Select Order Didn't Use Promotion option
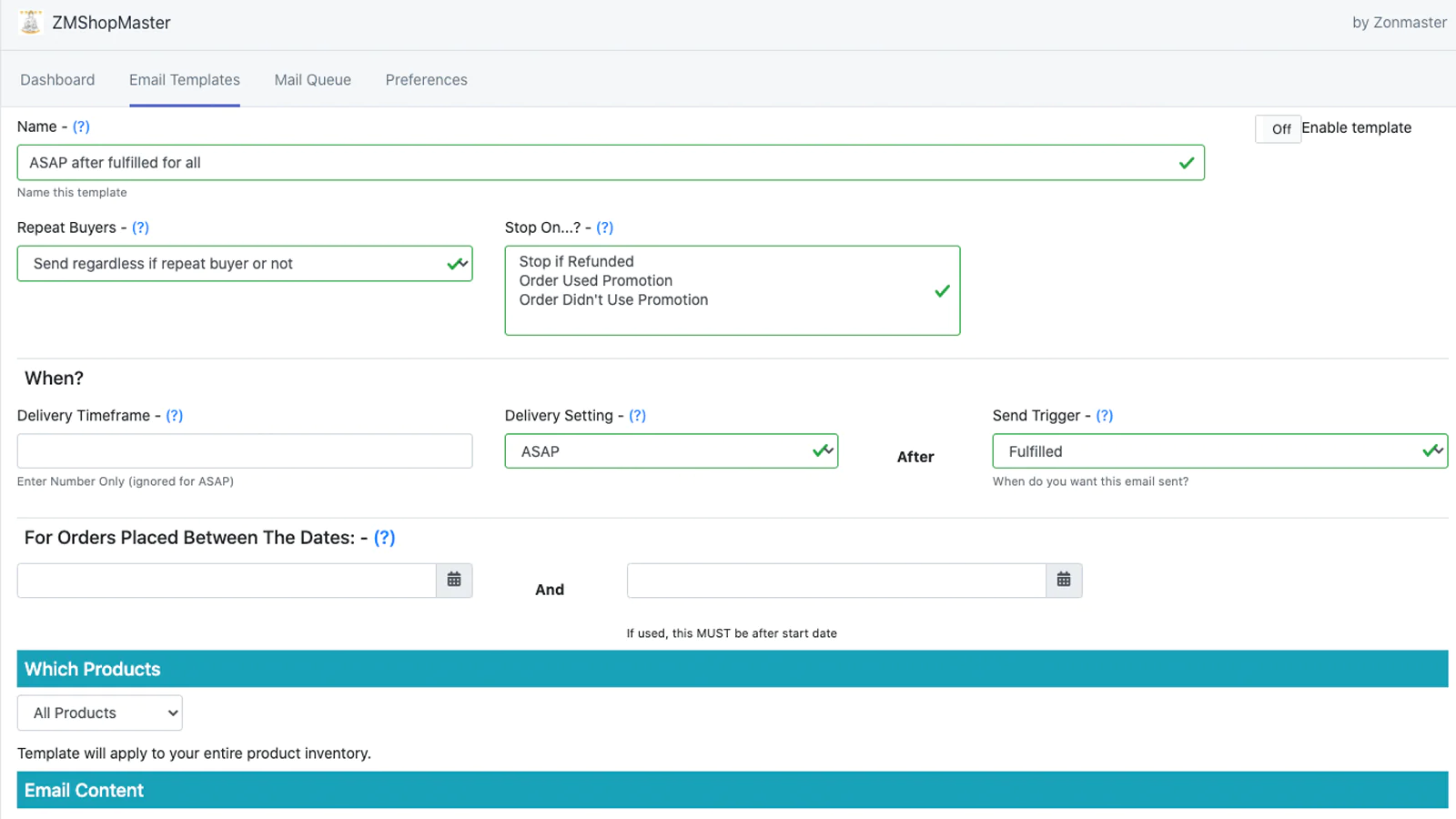Screen dimensions: 1456x819 click(x=613, y=299)
